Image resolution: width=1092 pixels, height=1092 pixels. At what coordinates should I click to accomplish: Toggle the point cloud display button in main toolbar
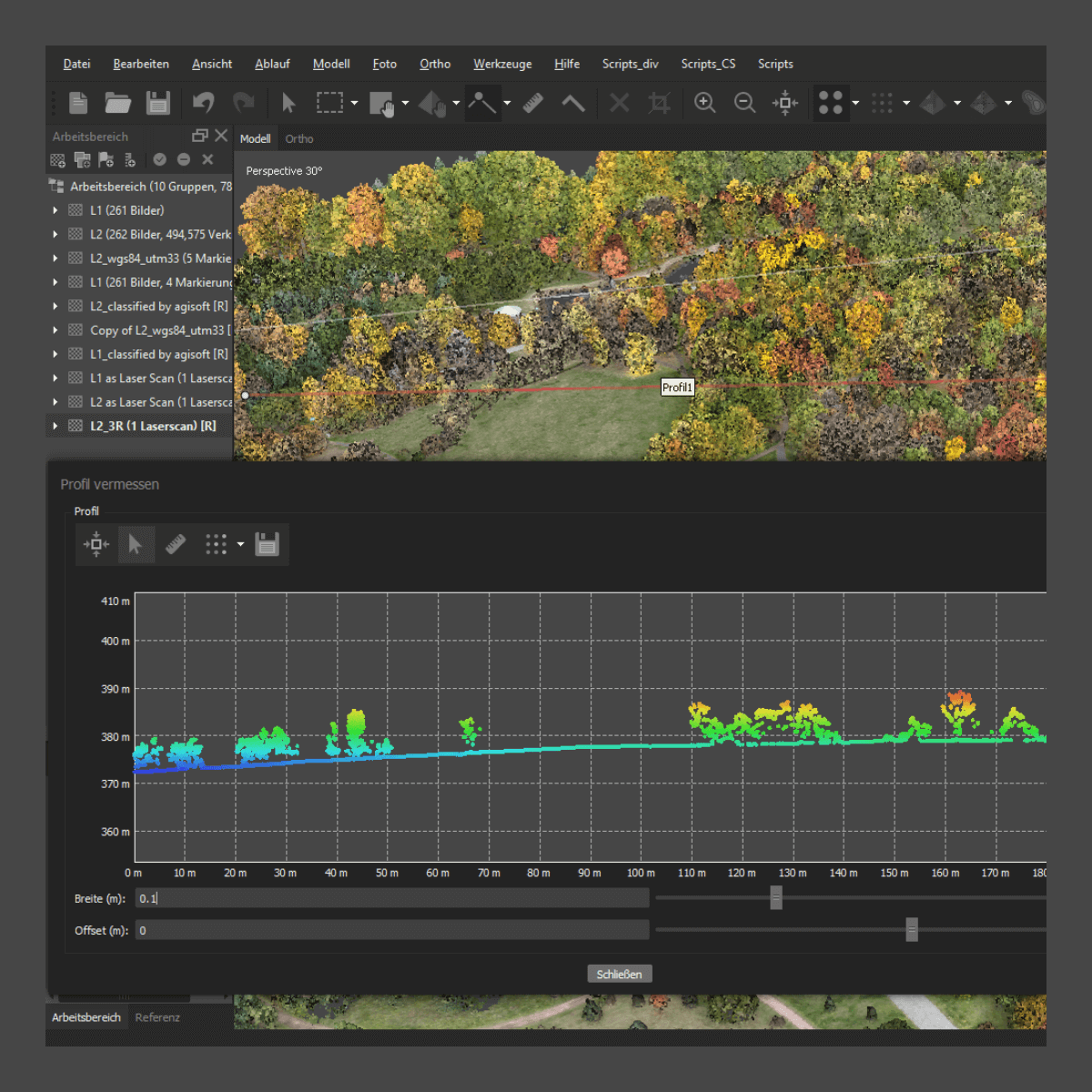(x=830, y=103)
